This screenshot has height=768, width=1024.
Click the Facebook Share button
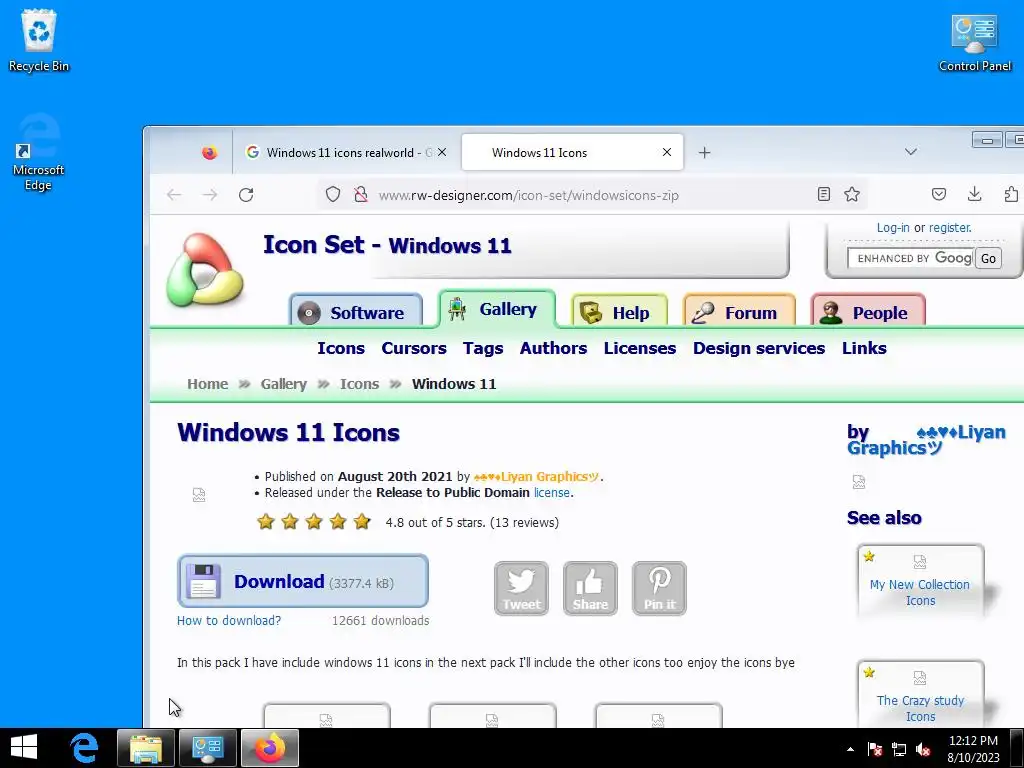[590, 588]
